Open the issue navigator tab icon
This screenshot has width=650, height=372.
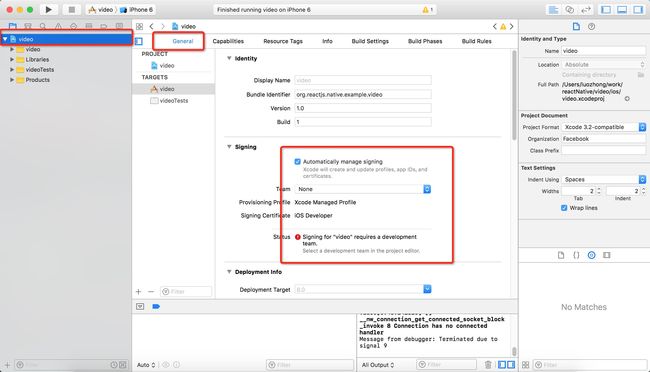tap(58, 27)
